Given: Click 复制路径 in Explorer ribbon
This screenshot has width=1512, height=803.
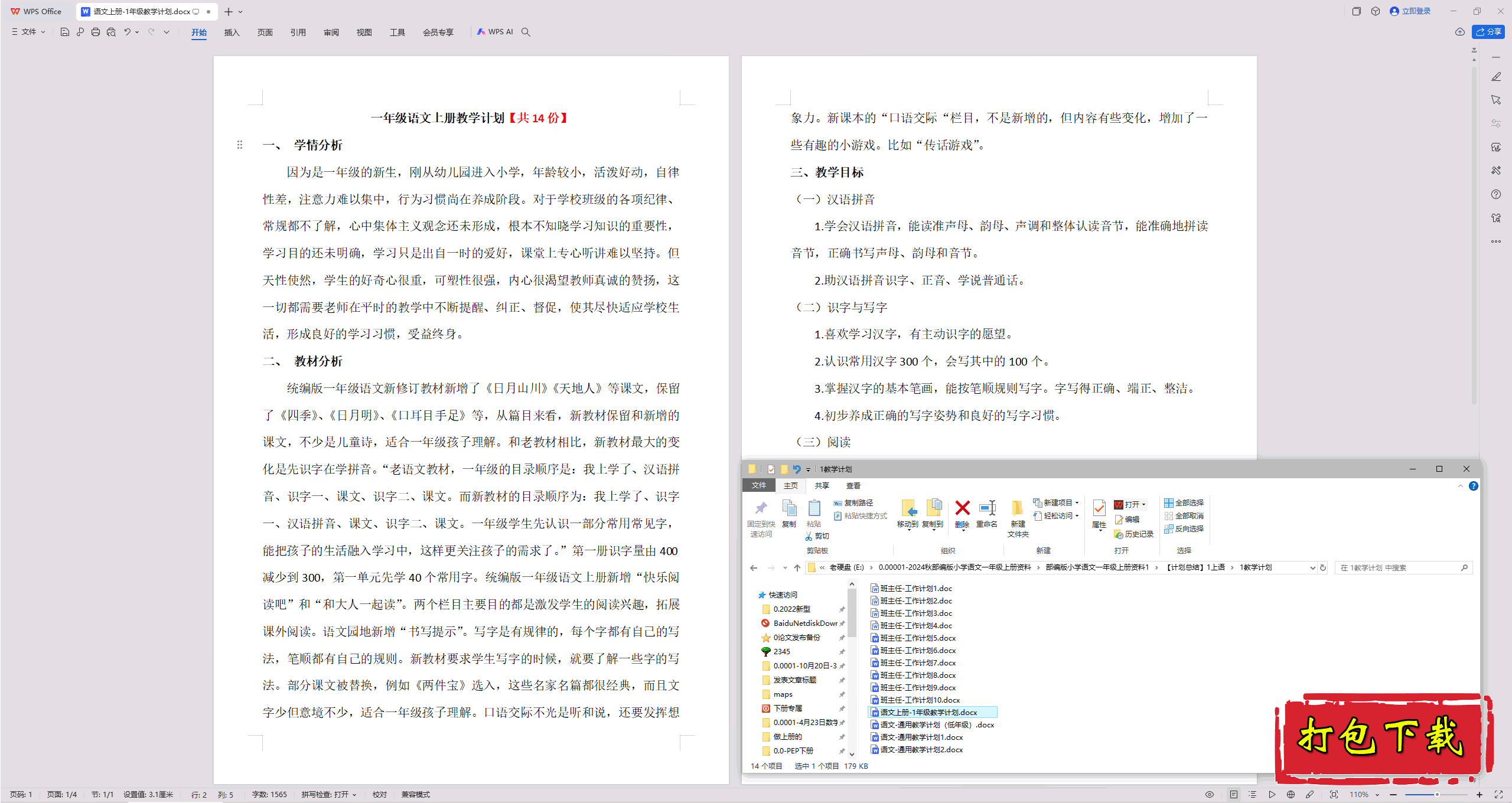Looking at the screenshot, I should pyautogui.click(x=853, y=503).
